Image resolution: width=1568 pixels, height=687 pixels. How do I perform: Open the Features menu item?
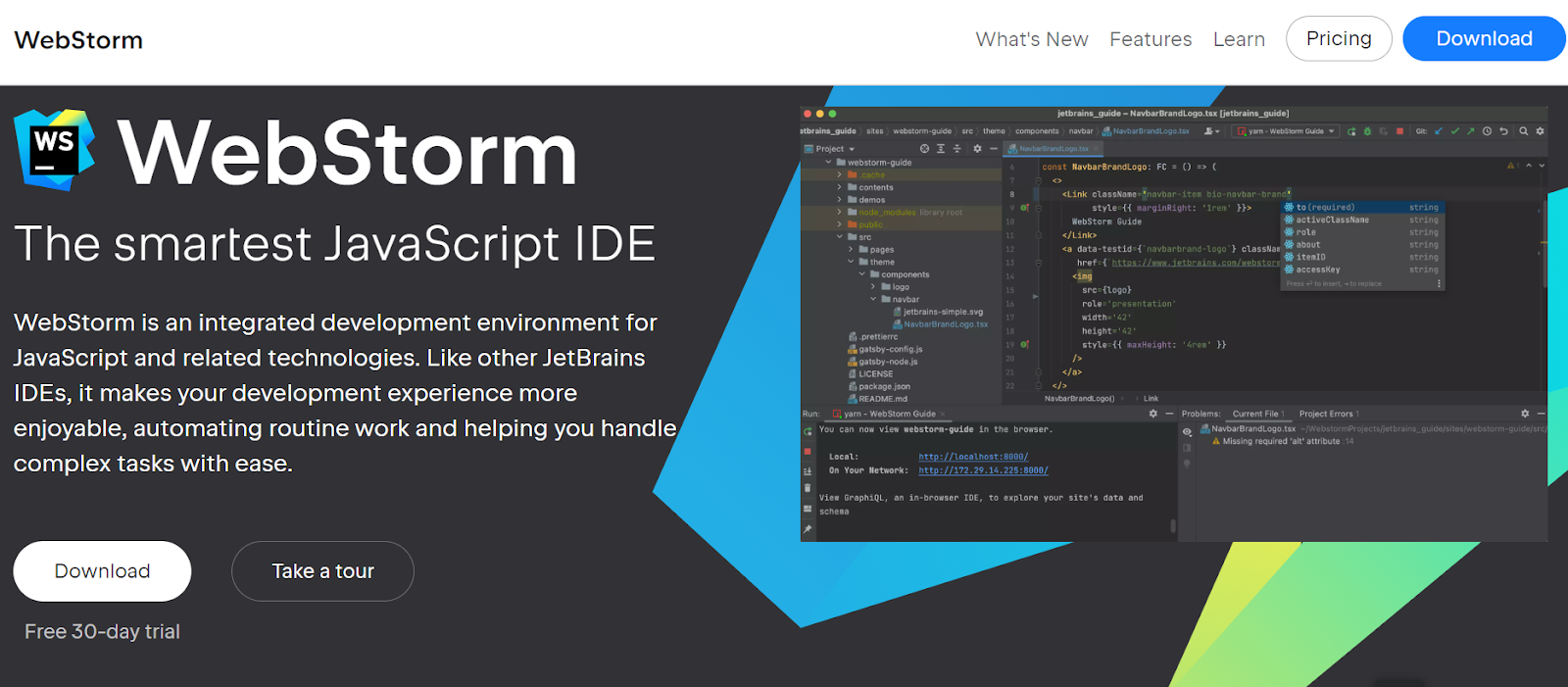(x=1151, y=39)
